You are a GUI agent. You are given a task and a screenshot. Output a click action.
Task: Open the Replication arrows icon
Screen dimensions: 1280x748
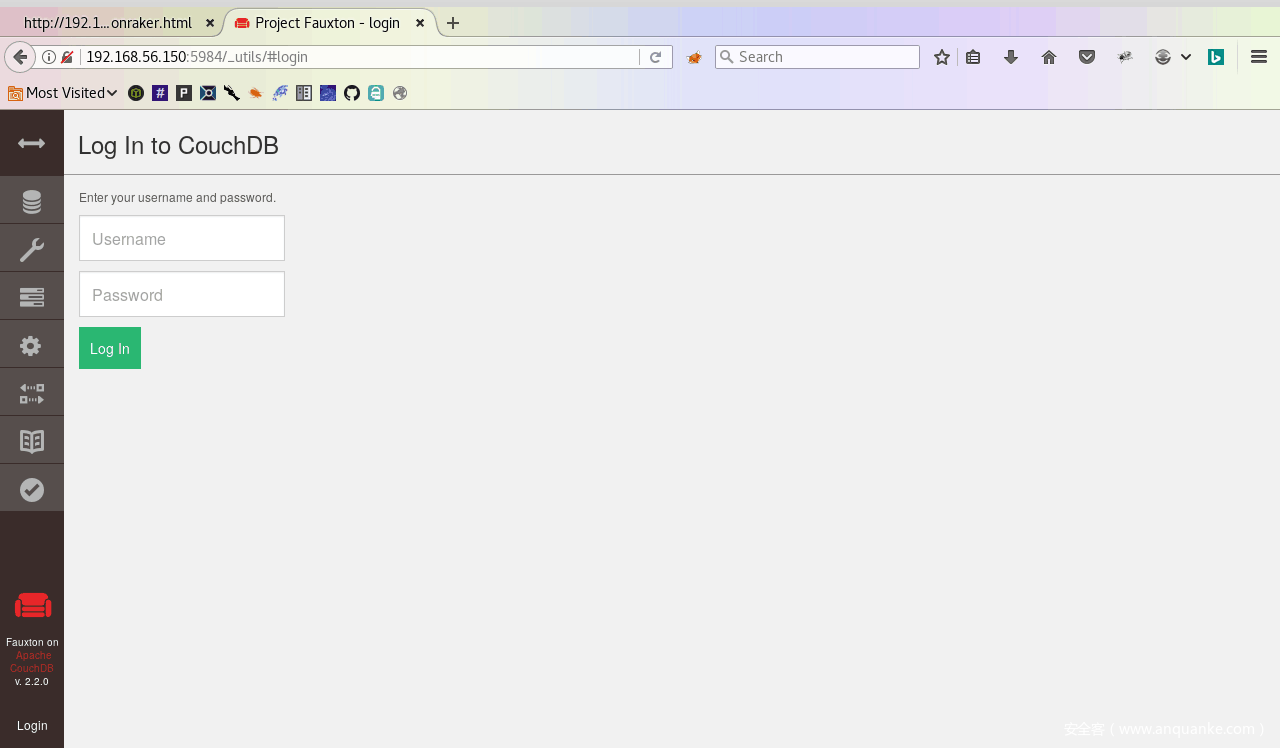click(x=31, y=393)
